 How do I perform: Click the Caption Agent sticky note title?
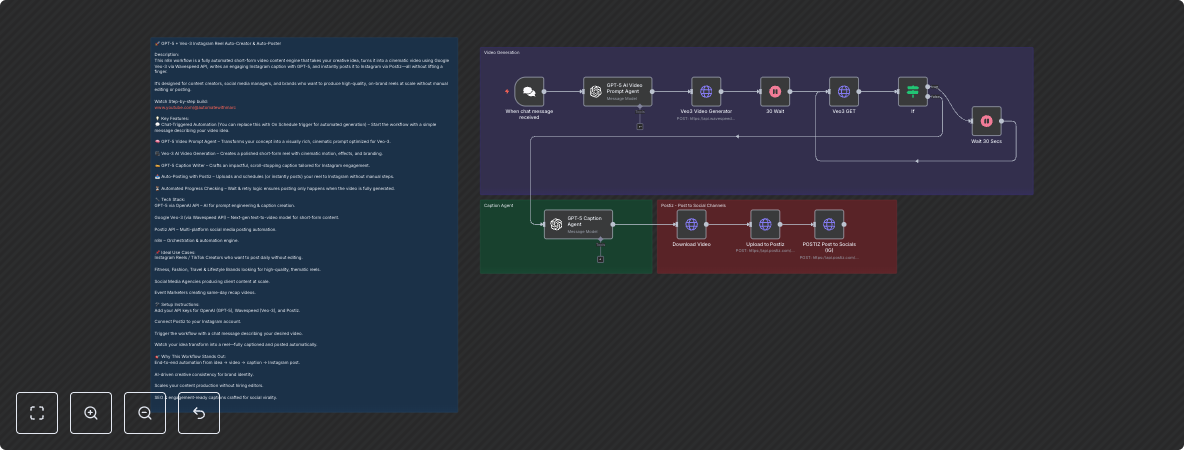pos(498,205)
